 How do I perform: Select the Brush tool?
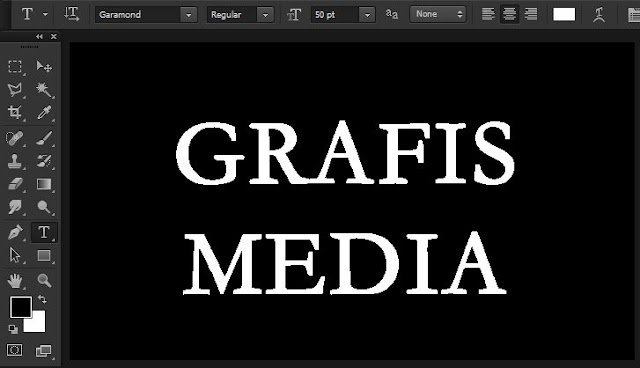click(x=44, y=138)
